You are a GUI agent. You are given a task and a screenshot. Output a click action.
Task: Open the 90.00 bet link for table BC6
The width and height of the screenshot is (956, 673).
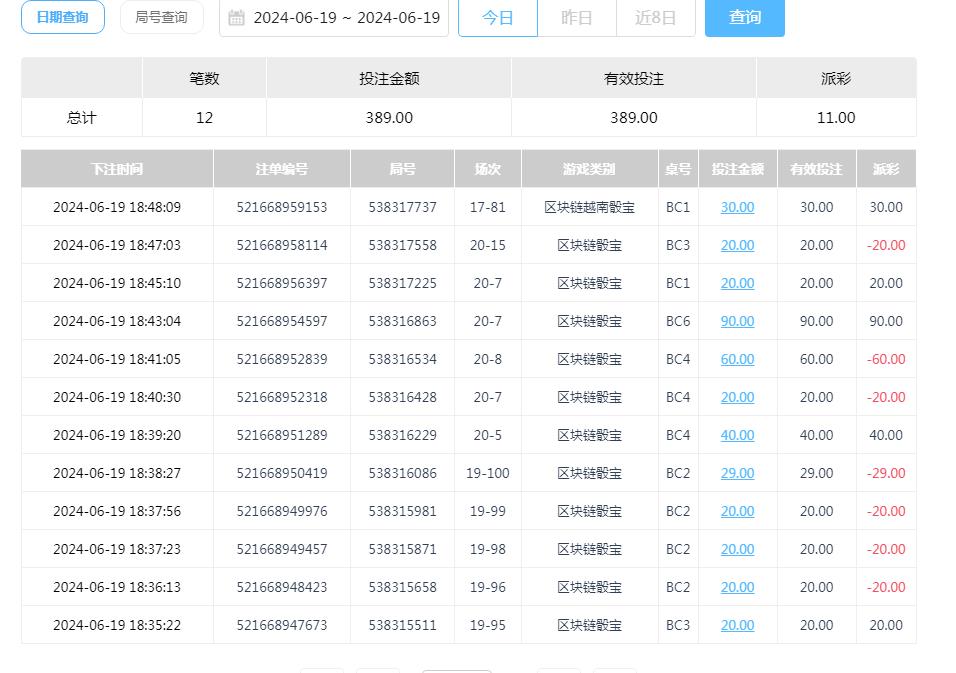pyautogui.click(x=737, y=321)
